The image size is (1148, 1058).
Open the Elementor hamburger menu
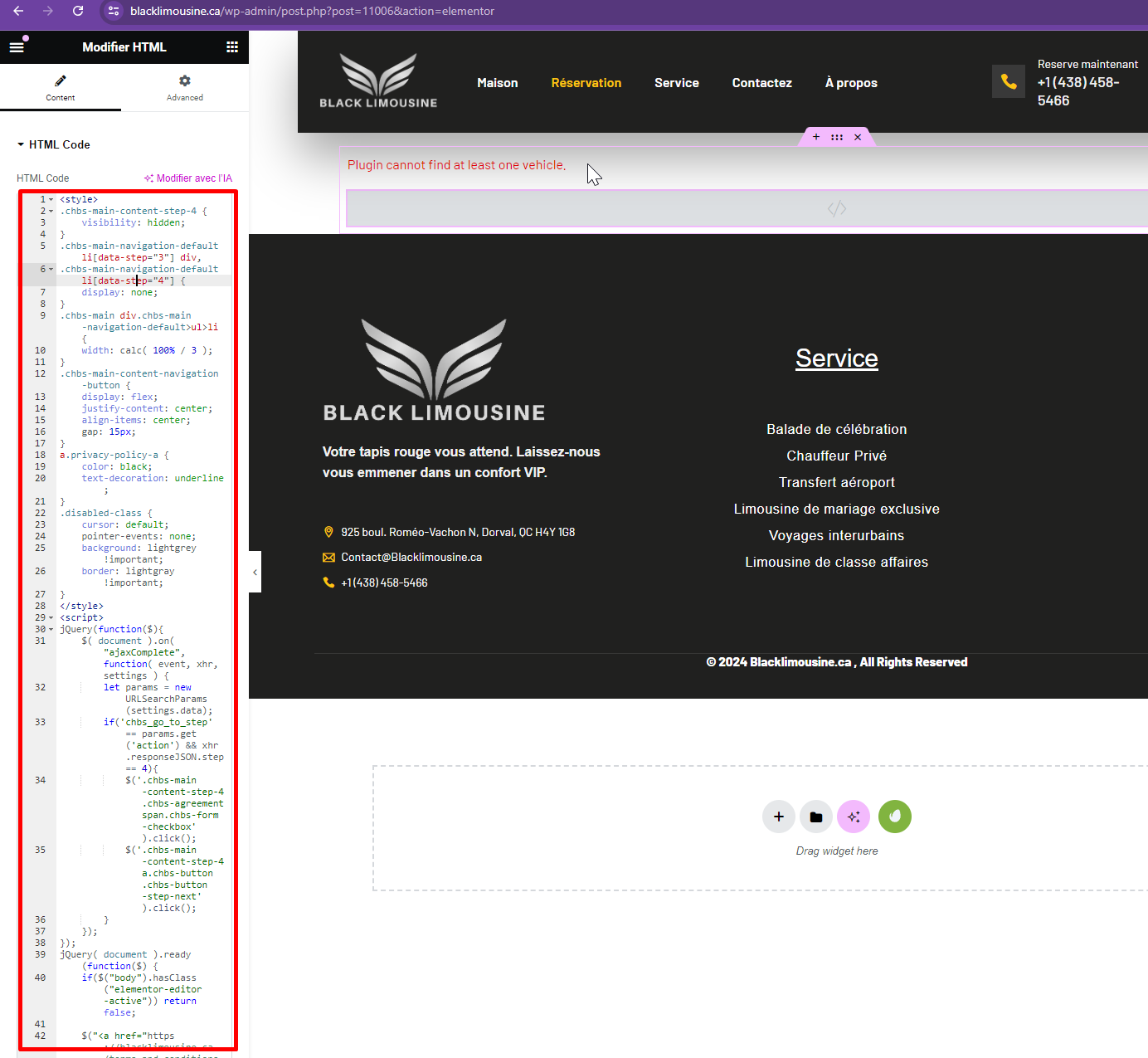pyautogui.click(x=17, y=47)
